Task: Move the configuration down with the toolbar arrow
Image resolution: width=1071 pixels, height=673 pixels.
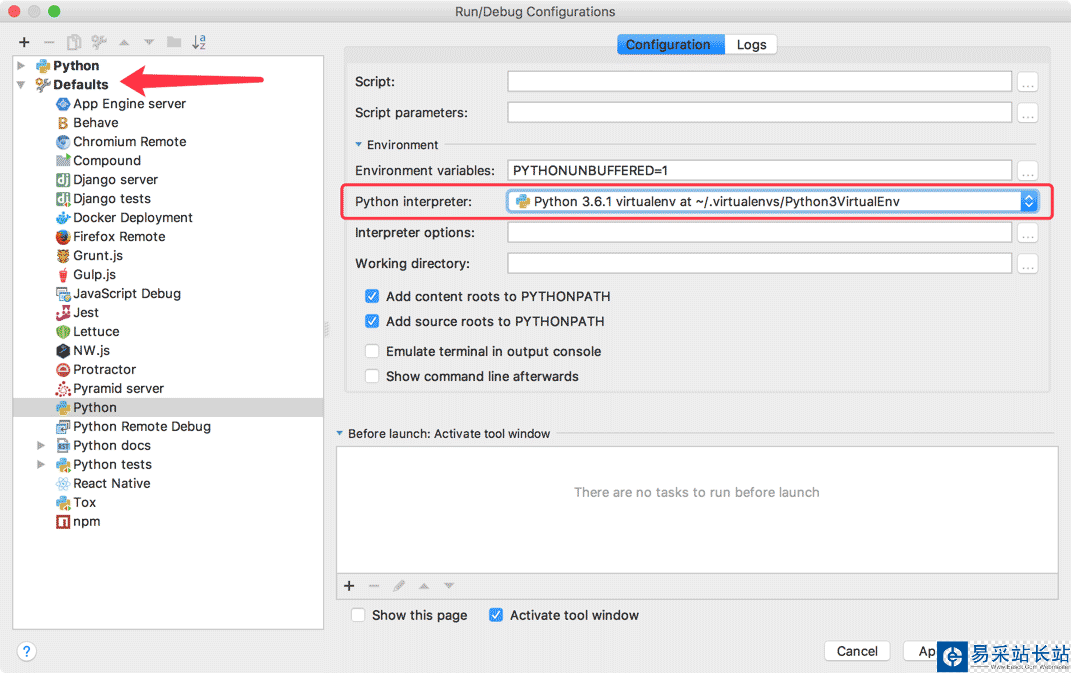Action: pos(149,42)
